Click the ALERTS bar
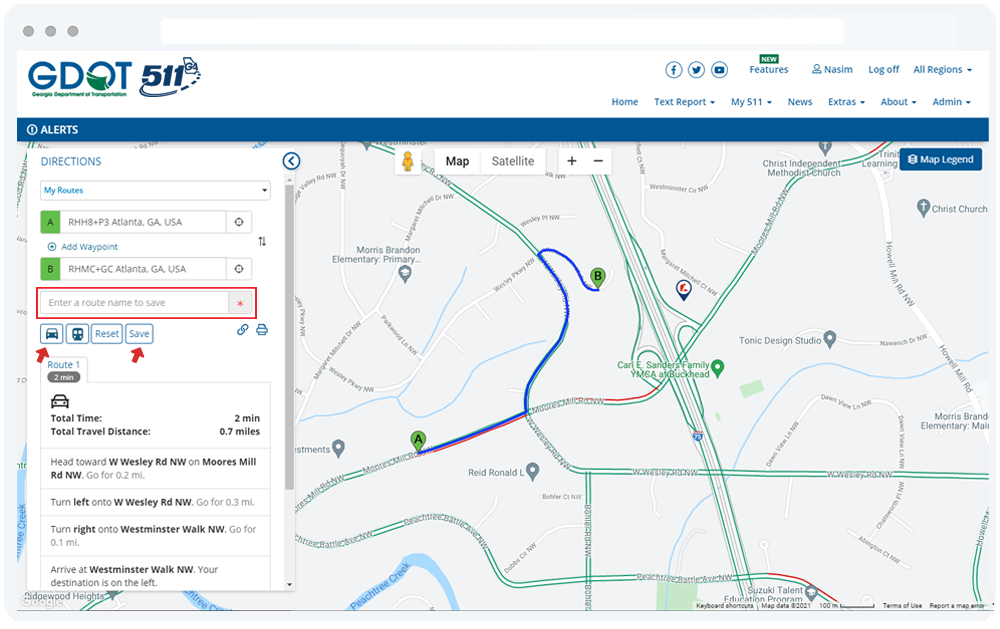 pos(503,130)
